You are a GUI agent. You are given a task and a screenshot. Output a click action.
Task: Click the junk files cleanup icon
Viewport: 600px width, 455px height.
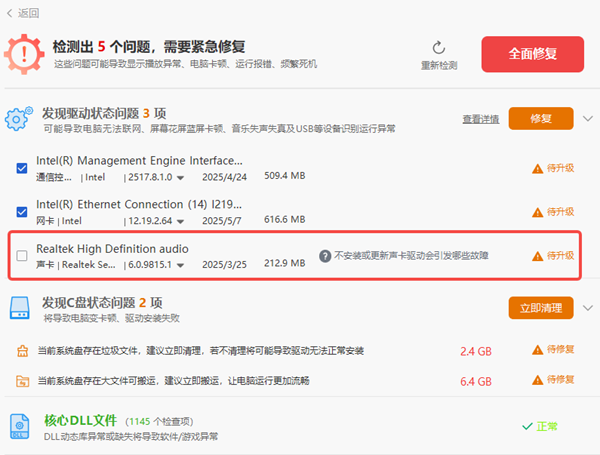coord(24,351)
